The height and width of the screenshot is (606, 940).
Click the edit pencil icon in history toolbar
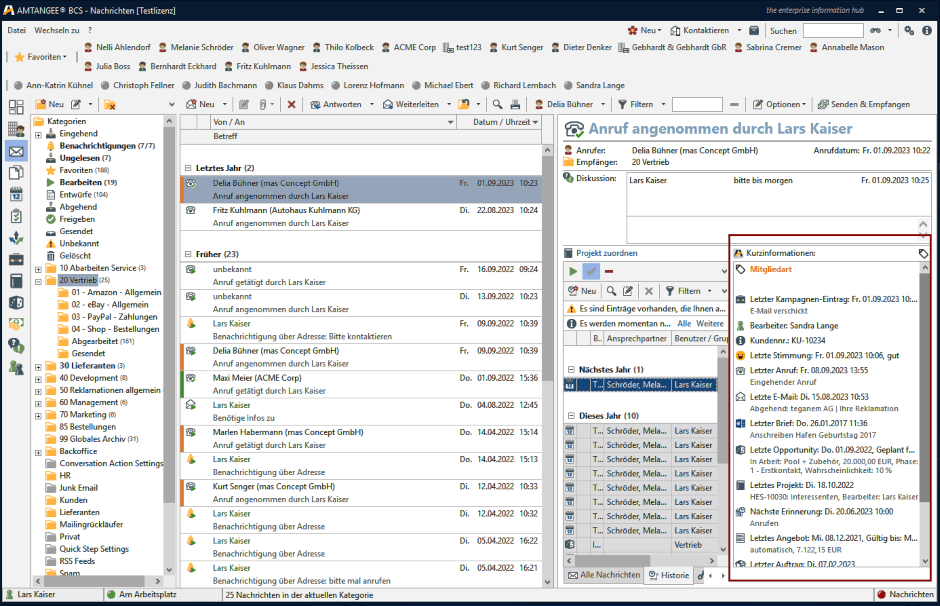click(628, 291)
